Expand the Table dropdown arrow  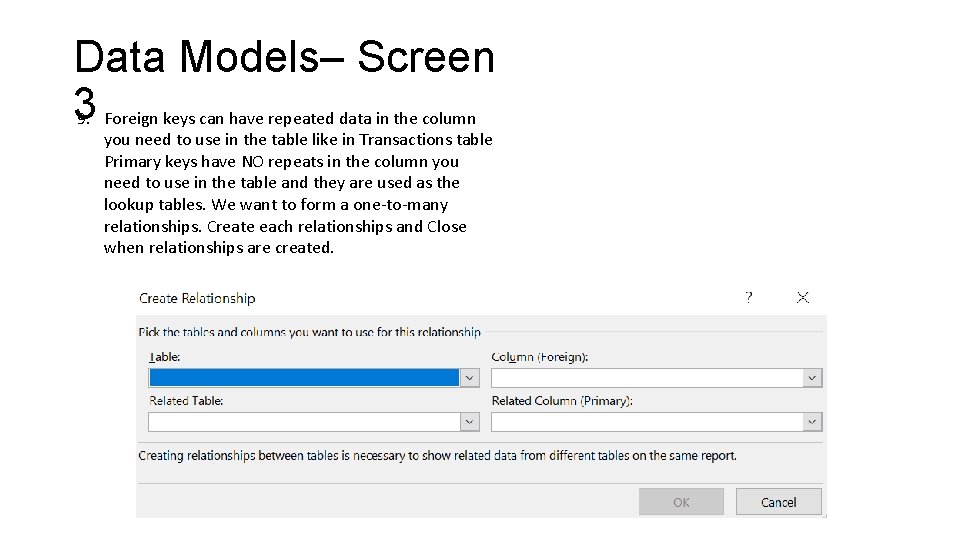pos(470,378)
